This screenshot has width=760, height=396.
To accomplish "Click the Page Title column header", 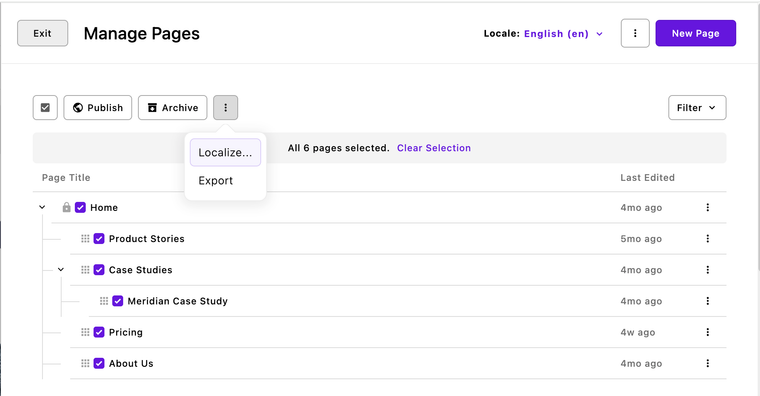I will coord(66,177).
